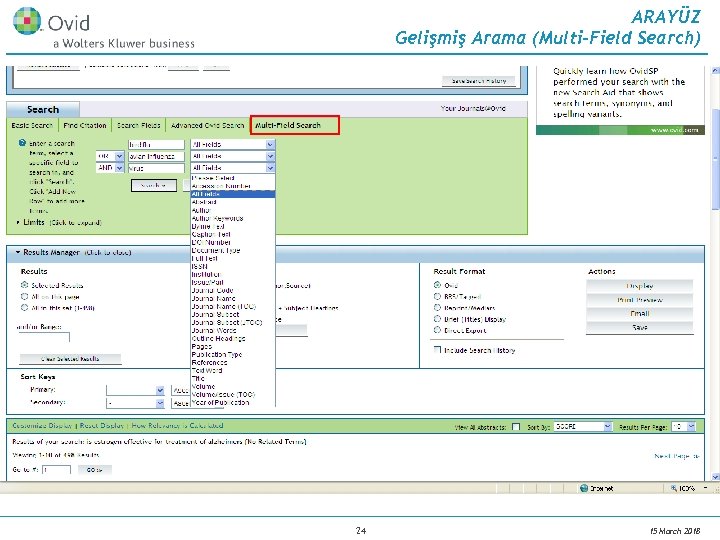
Task: Click Clear Selected Results button
Action: [70, 359]
